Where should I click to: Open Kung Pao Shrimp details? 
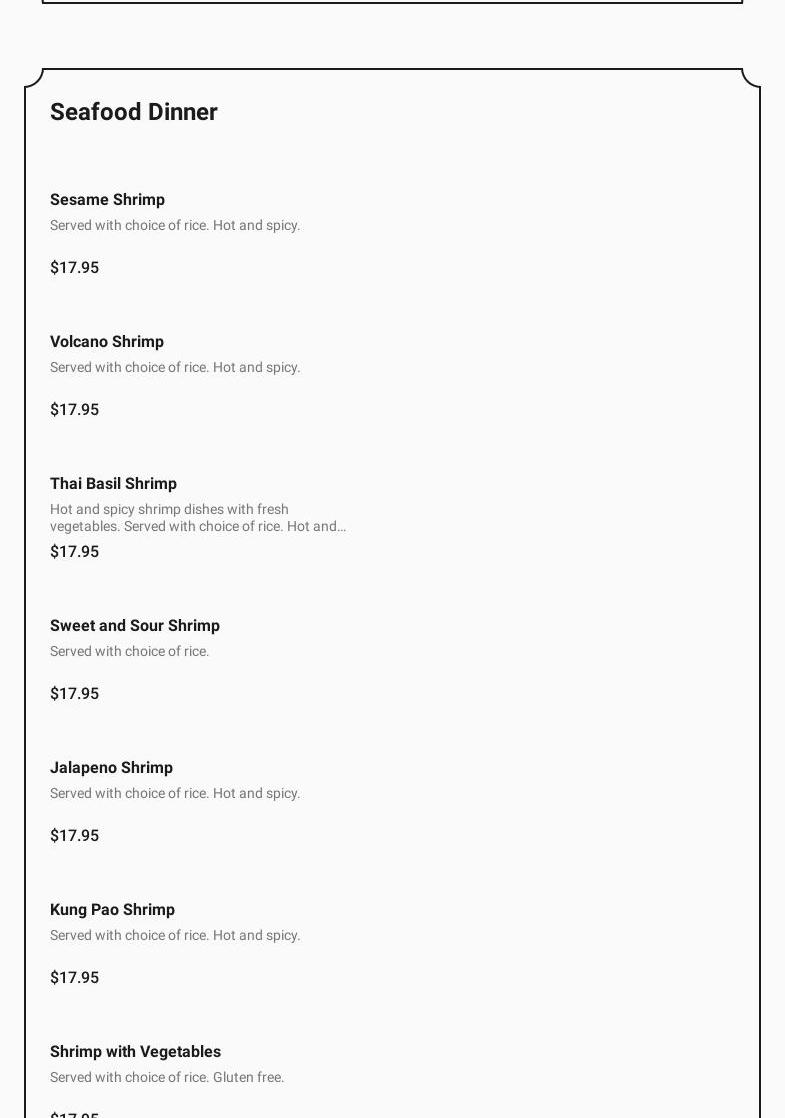pyautogui.click(x=112, y=910)
